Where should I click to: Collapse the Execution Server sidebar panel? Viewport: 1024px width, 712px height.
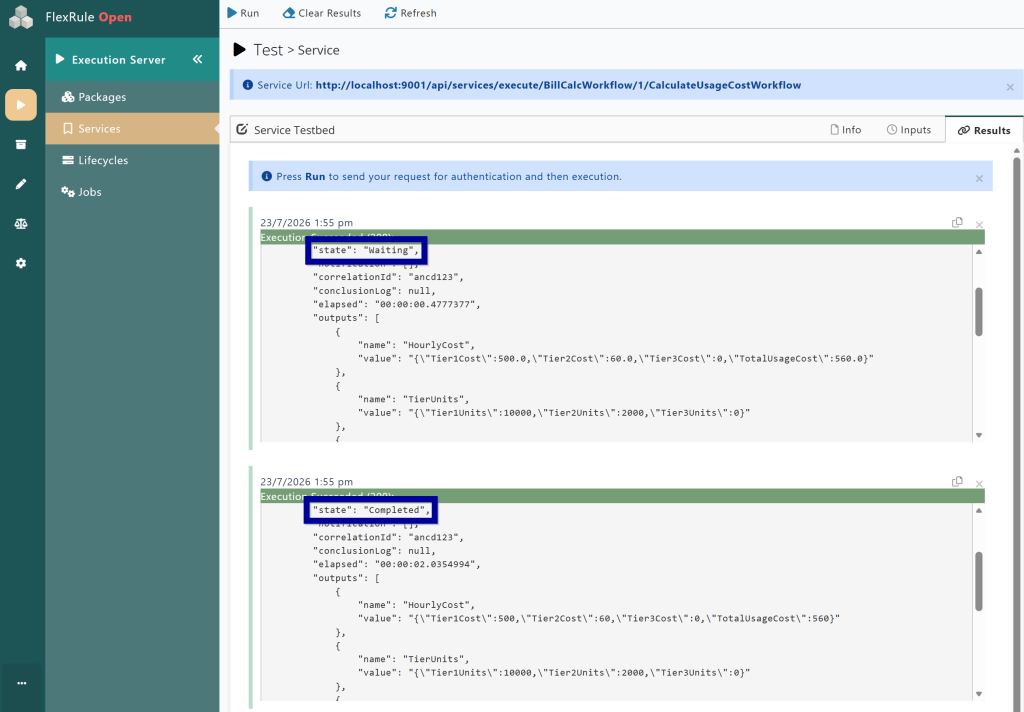click(x=197, y=59)
